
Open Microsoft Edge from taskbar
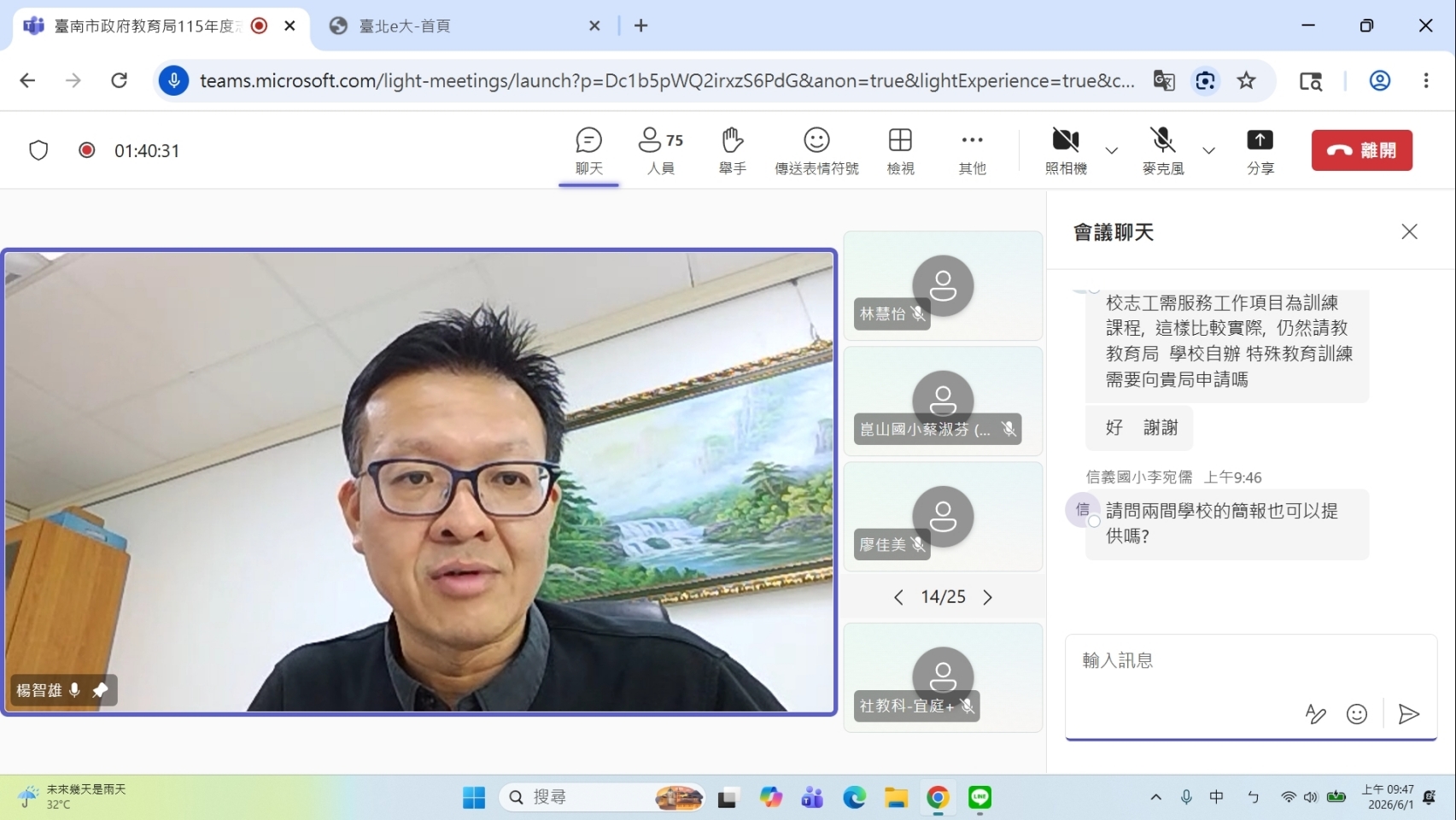click(x=854, y=798)
